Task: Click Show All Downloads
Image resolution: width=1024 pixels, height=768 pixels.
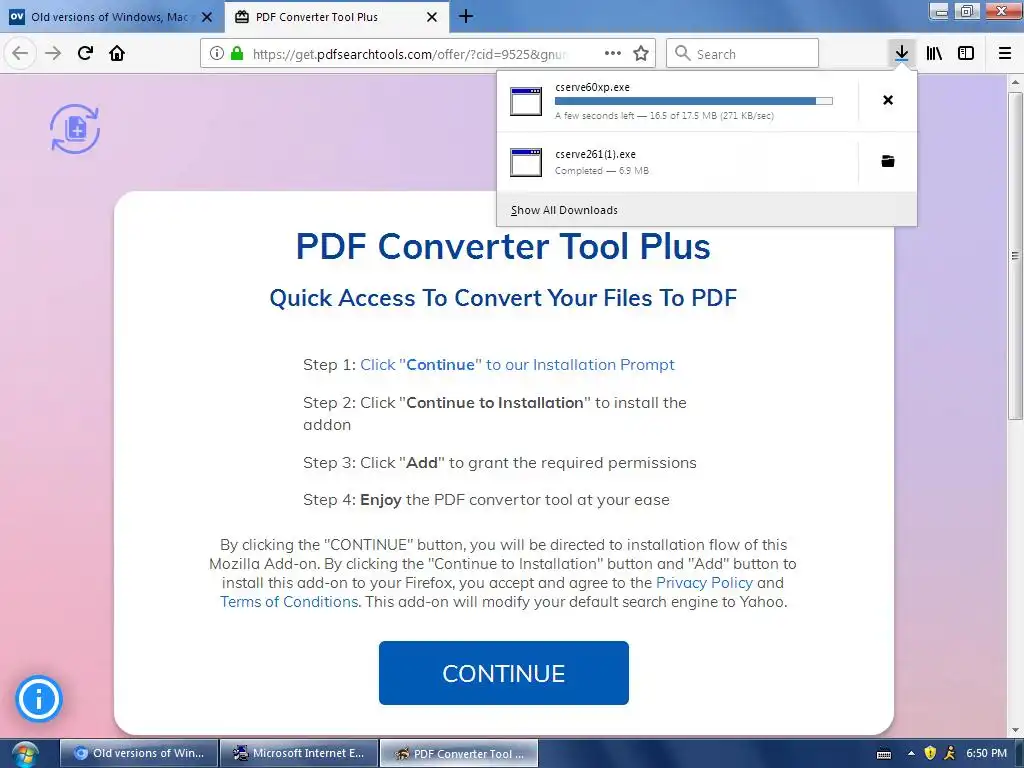Action: tap(564, 210)
